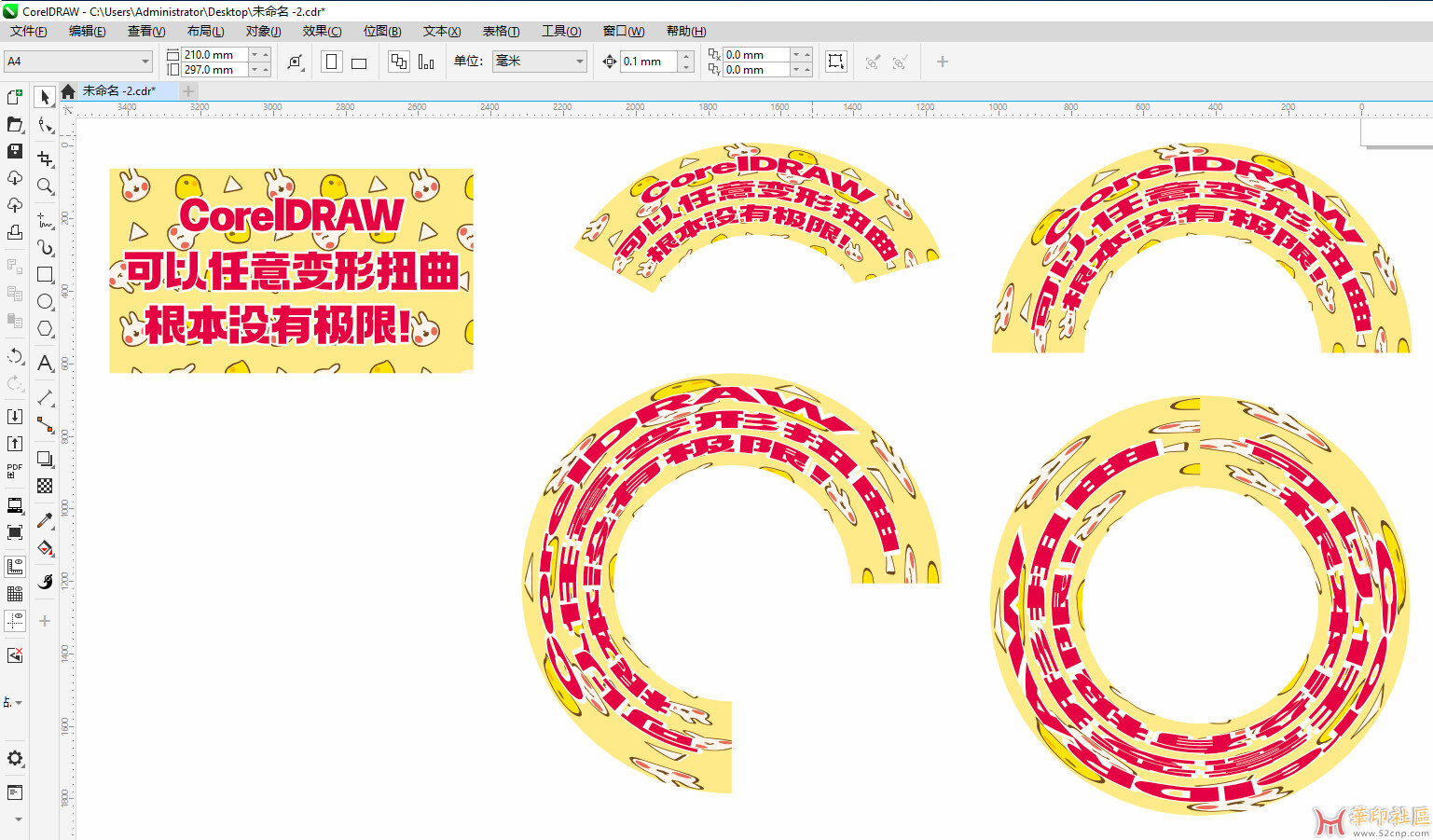Toggle current page layout button
The image size is (1433, 840).
tap(426, 62)
